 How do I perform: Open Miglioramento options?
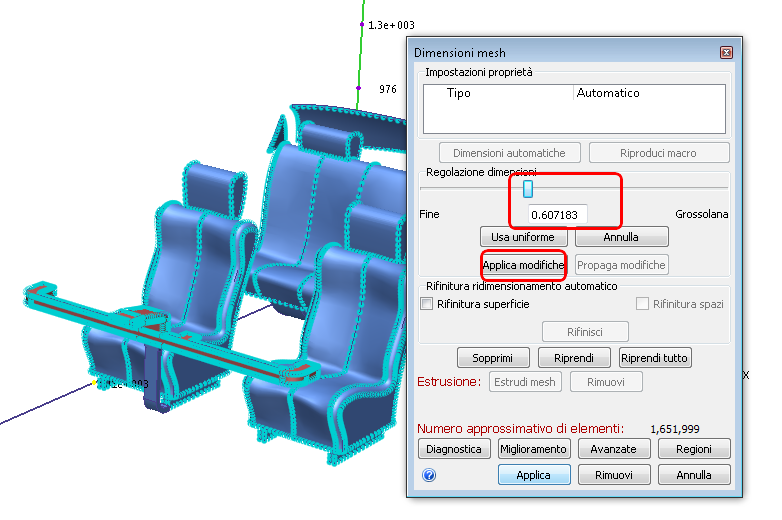(x=534, y=449)
